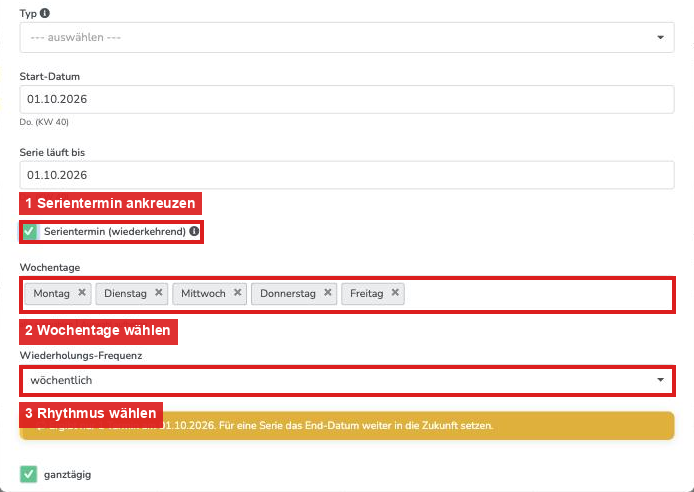Remove the Freitag tag with its x

click(395, 292)
